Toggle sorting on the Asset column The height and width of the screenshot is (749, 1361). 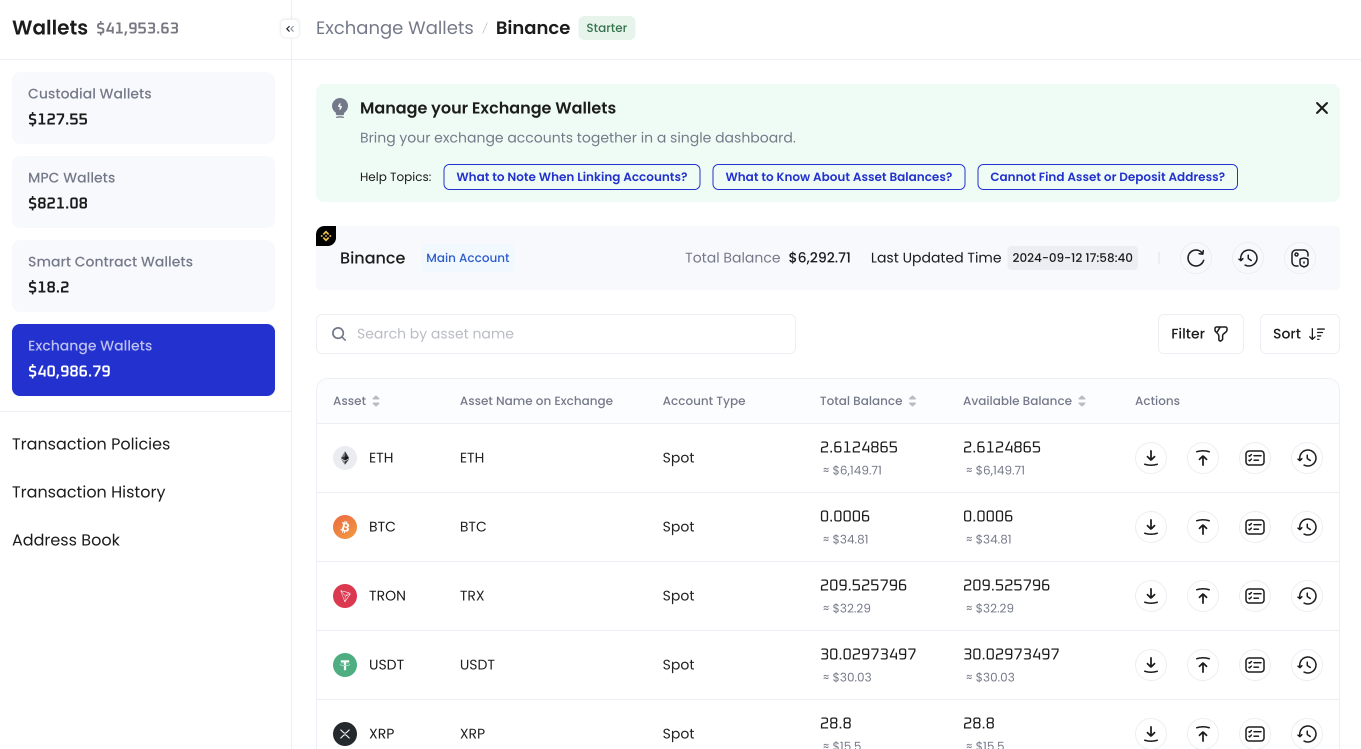point(377,400)
